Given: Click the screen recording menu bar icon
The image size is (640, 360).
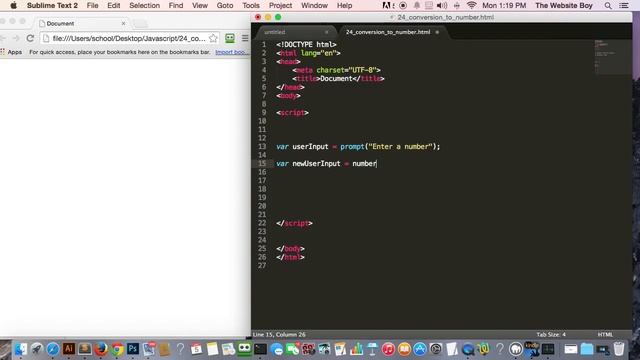Looking at the screenshot, I should [x=403, y=5].
